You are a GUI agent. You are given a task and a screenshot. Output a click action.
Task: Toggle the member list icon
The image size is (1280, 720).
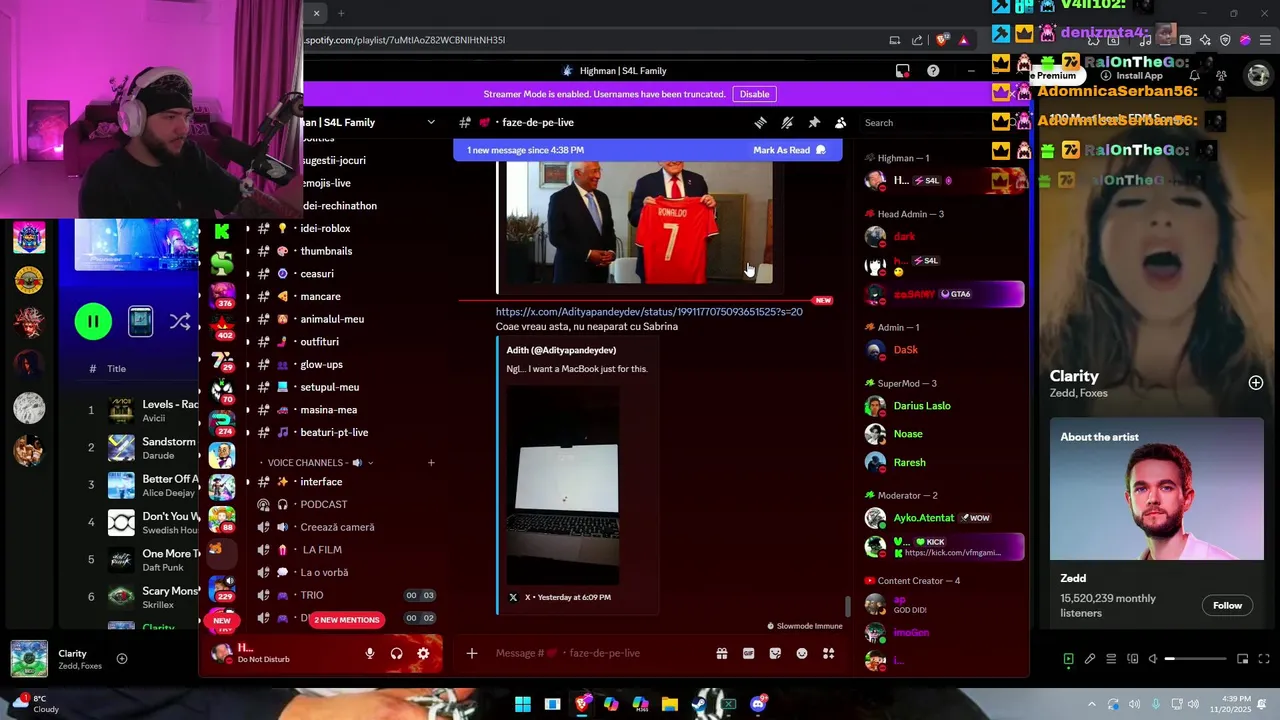pos(841,122)
